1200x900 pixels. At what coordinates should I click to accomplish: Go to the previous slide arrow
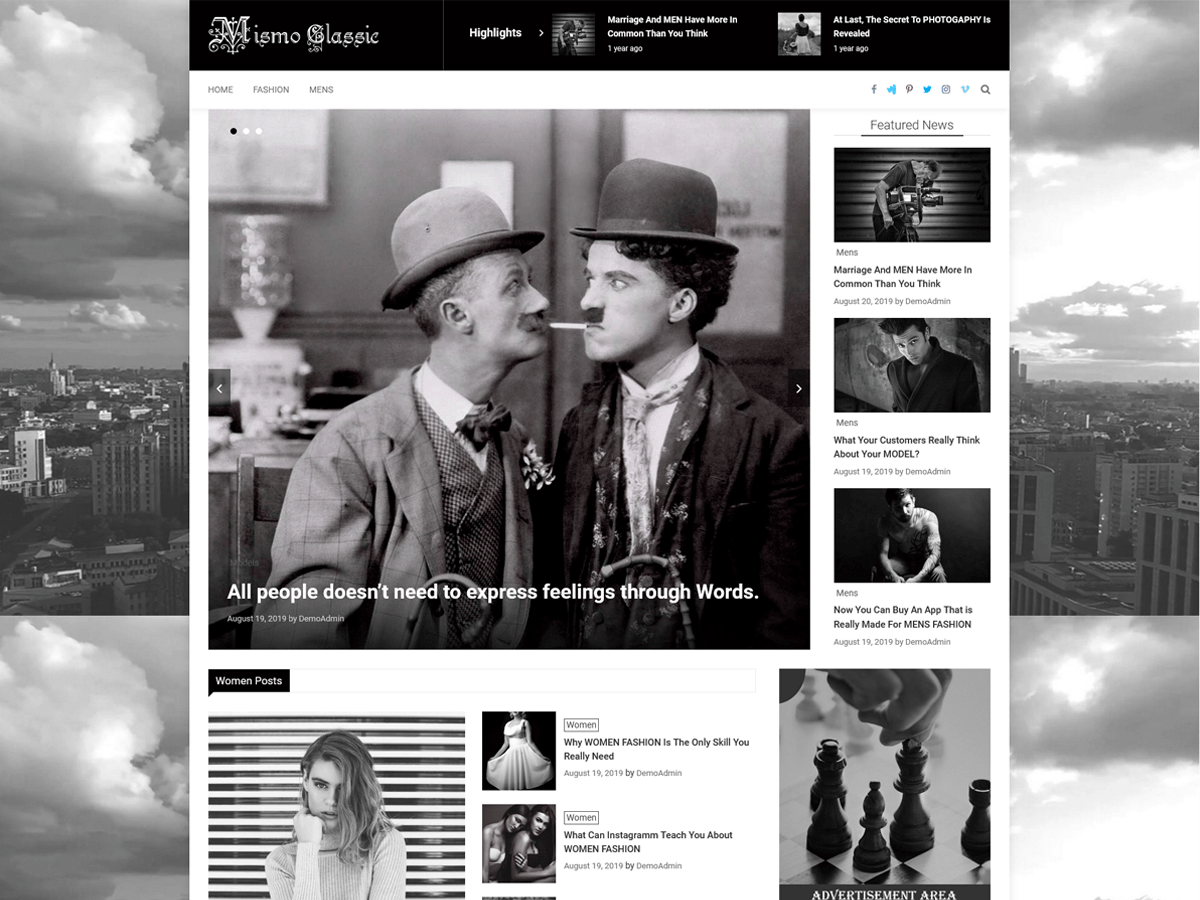220,388
